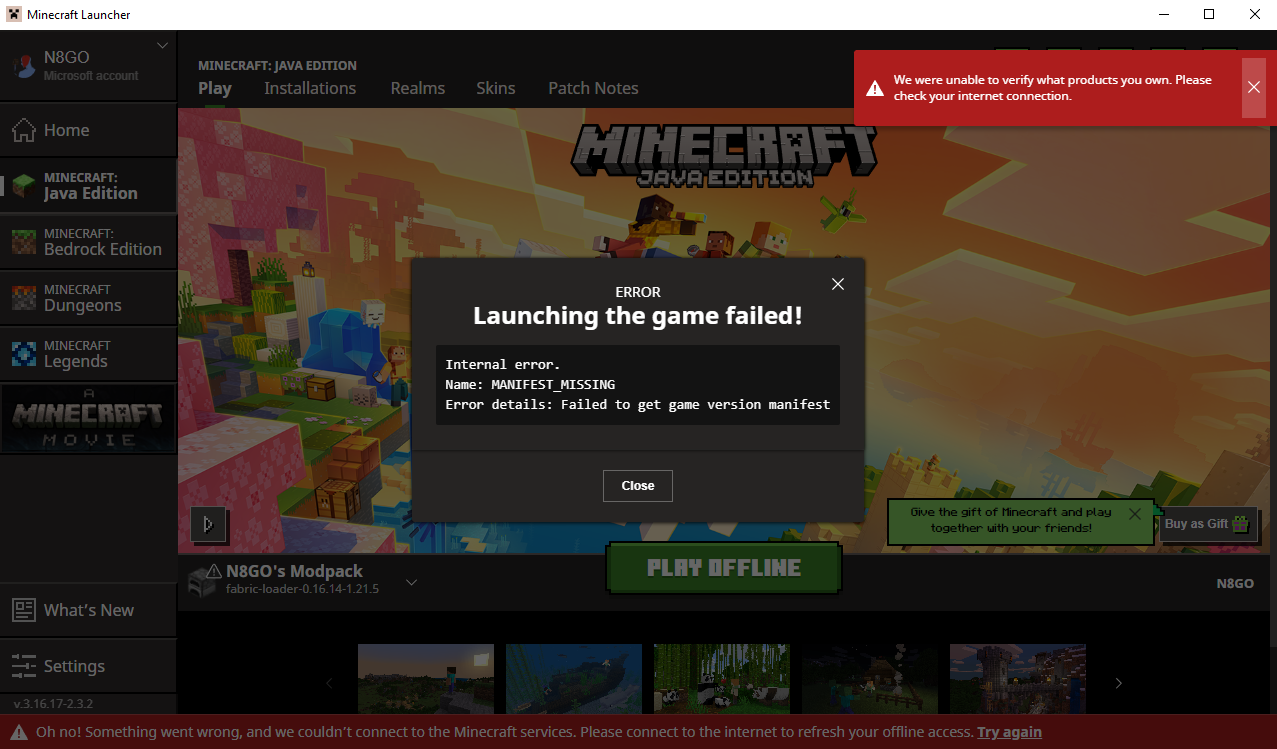Image resolution: width=1277 pixels, height=749 pixels.
Task: Dismiss the gift of Minecraft tooltip
Action: click(1134, 514)
